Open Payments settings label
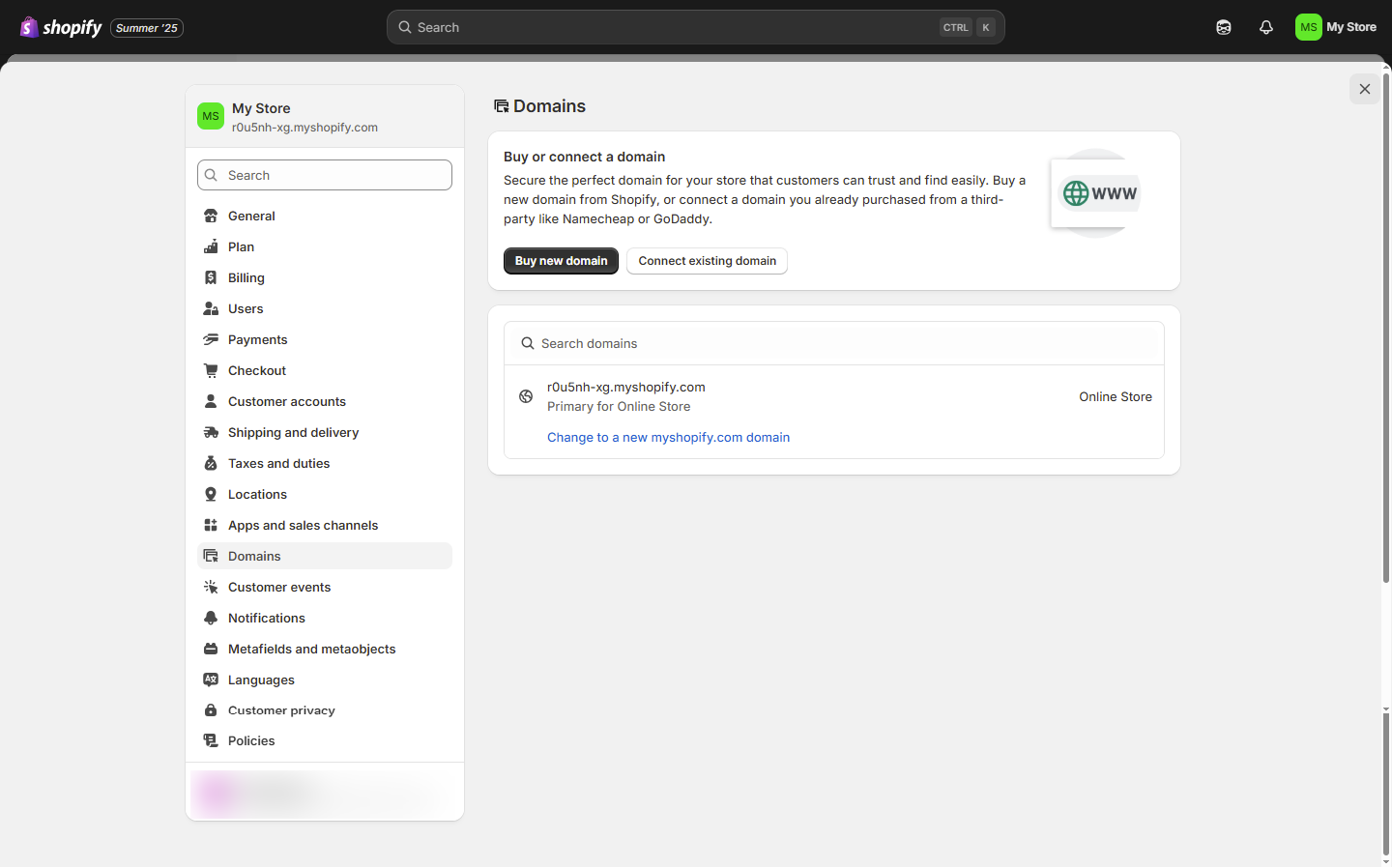The image size is (1392, 868). point(258,339)
